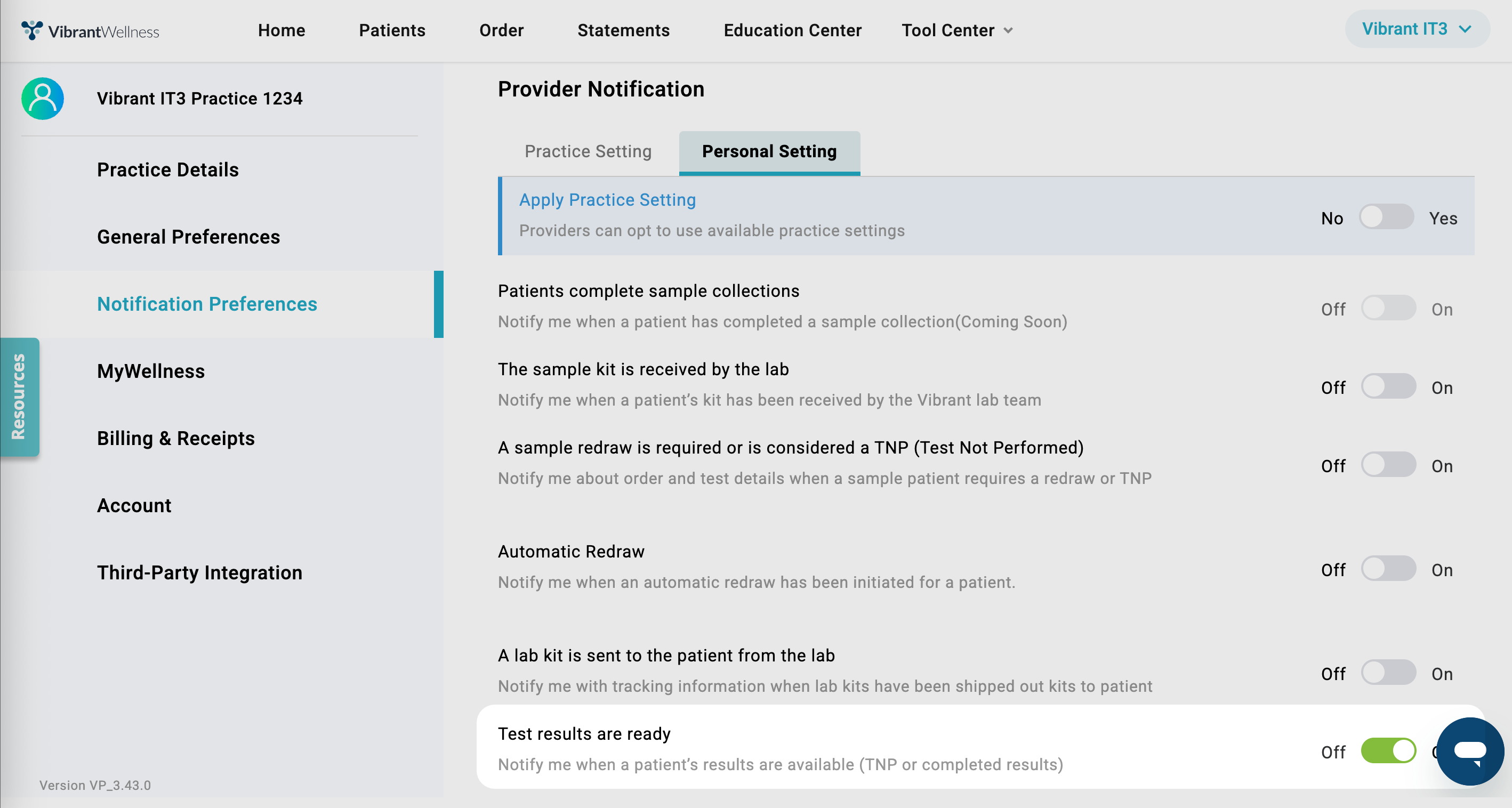Open the Resources side tab
The image size is (1512, 808).
pos(19,397)
